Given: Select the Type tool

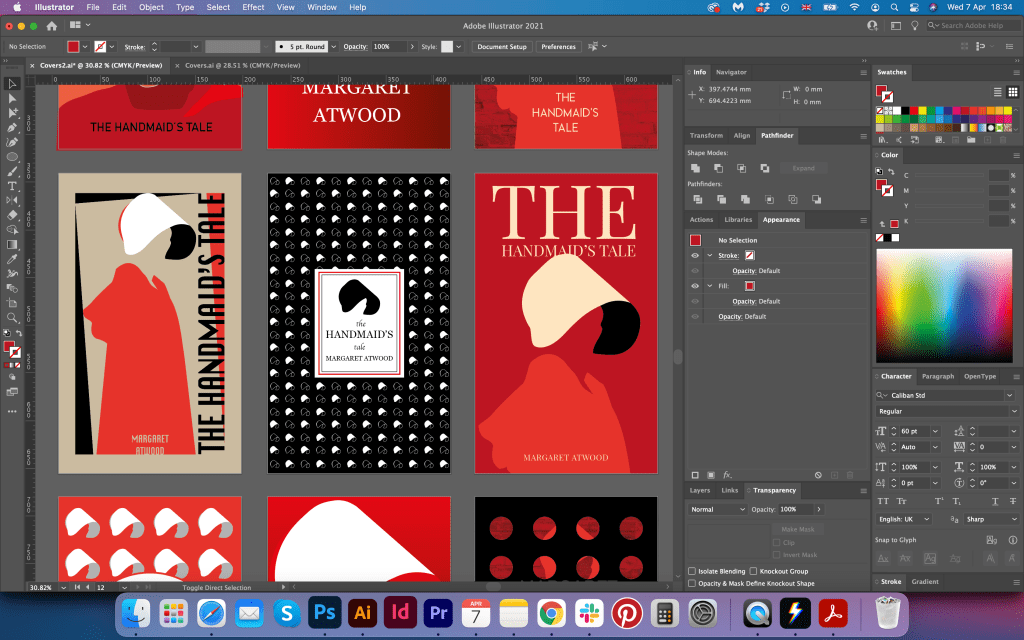Looking at the screenshot, I should pos(12,186).
